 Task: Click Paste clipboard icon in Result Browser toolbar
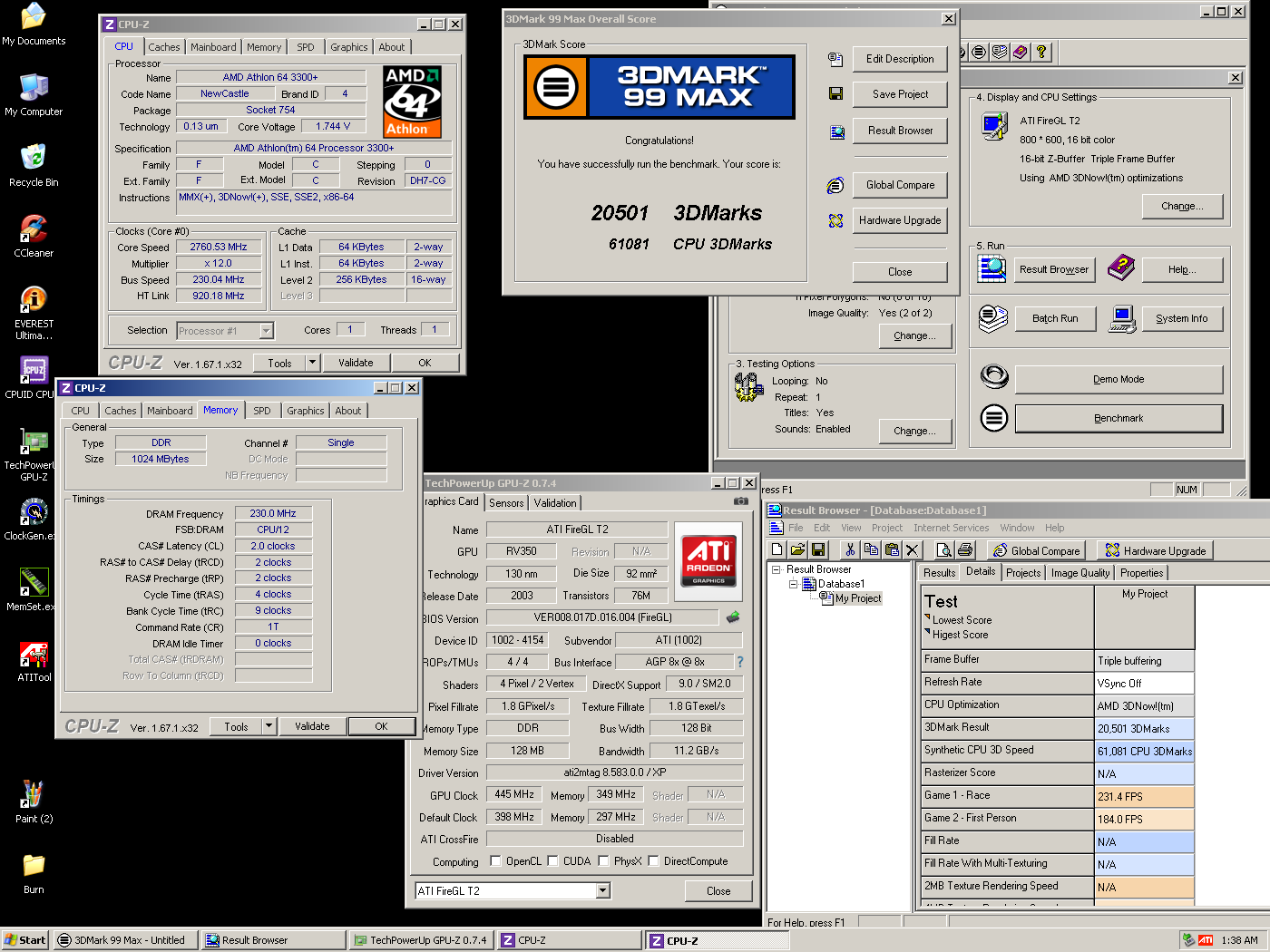[x=892, y=549]
